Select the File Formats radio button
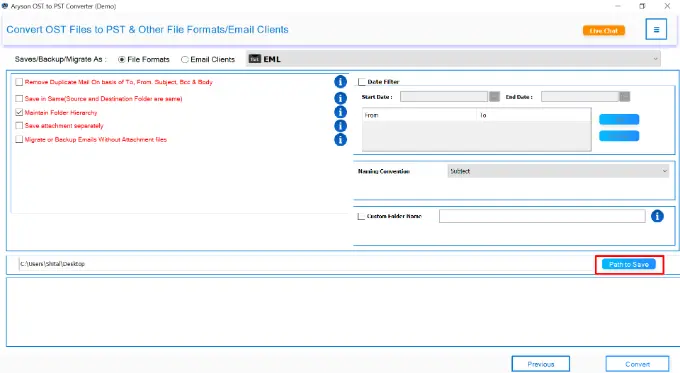Viewport: 680px width, 373px height. tap(122, 59)
